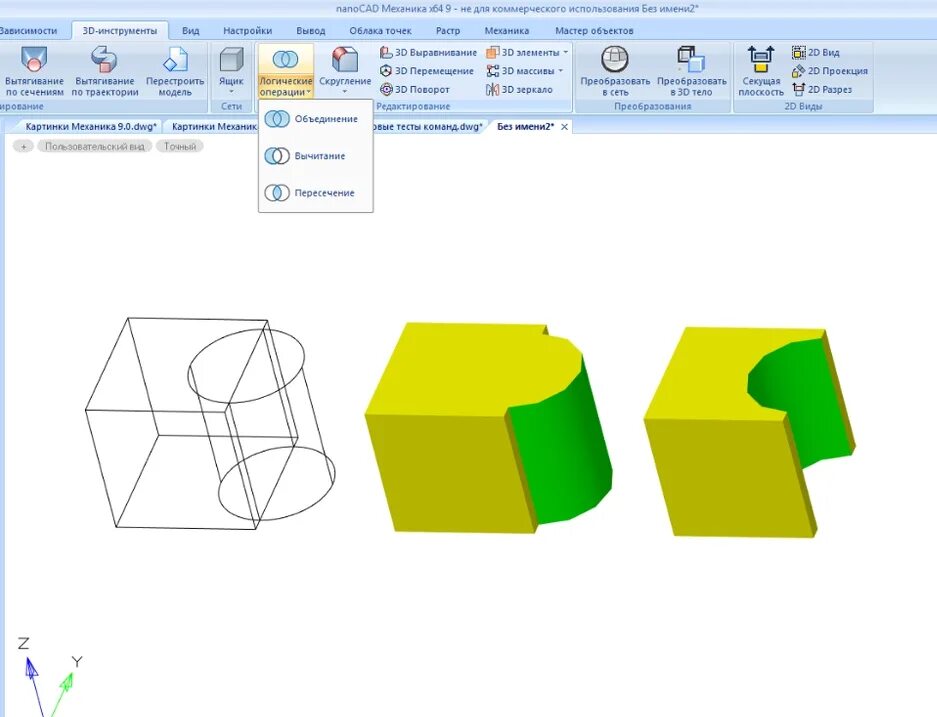Select the Extrude by sections tool icon

coord(33,60)
